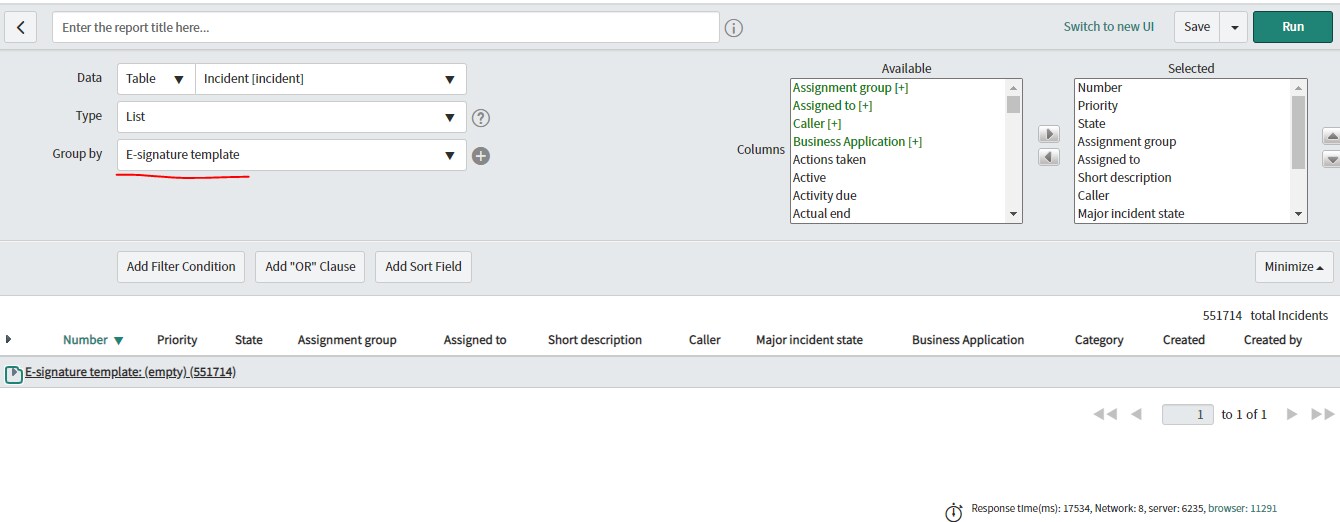1340x522 pixels.
Task: Expand the E-signature template group row
Action: (14, 374)
